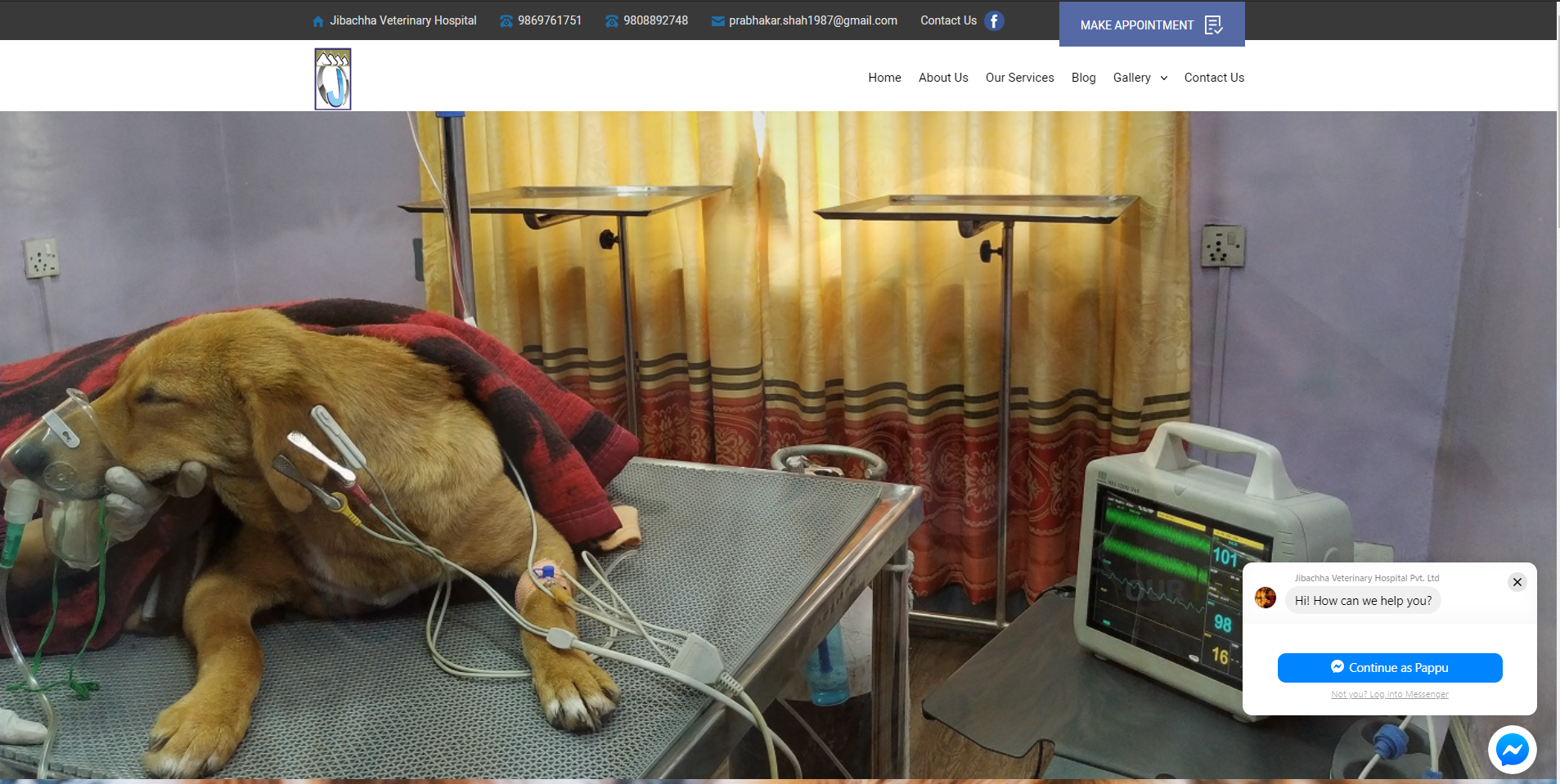Click the phone icon before 9808892748
This screenshot has width=1560, height=784.
[612, 21]
